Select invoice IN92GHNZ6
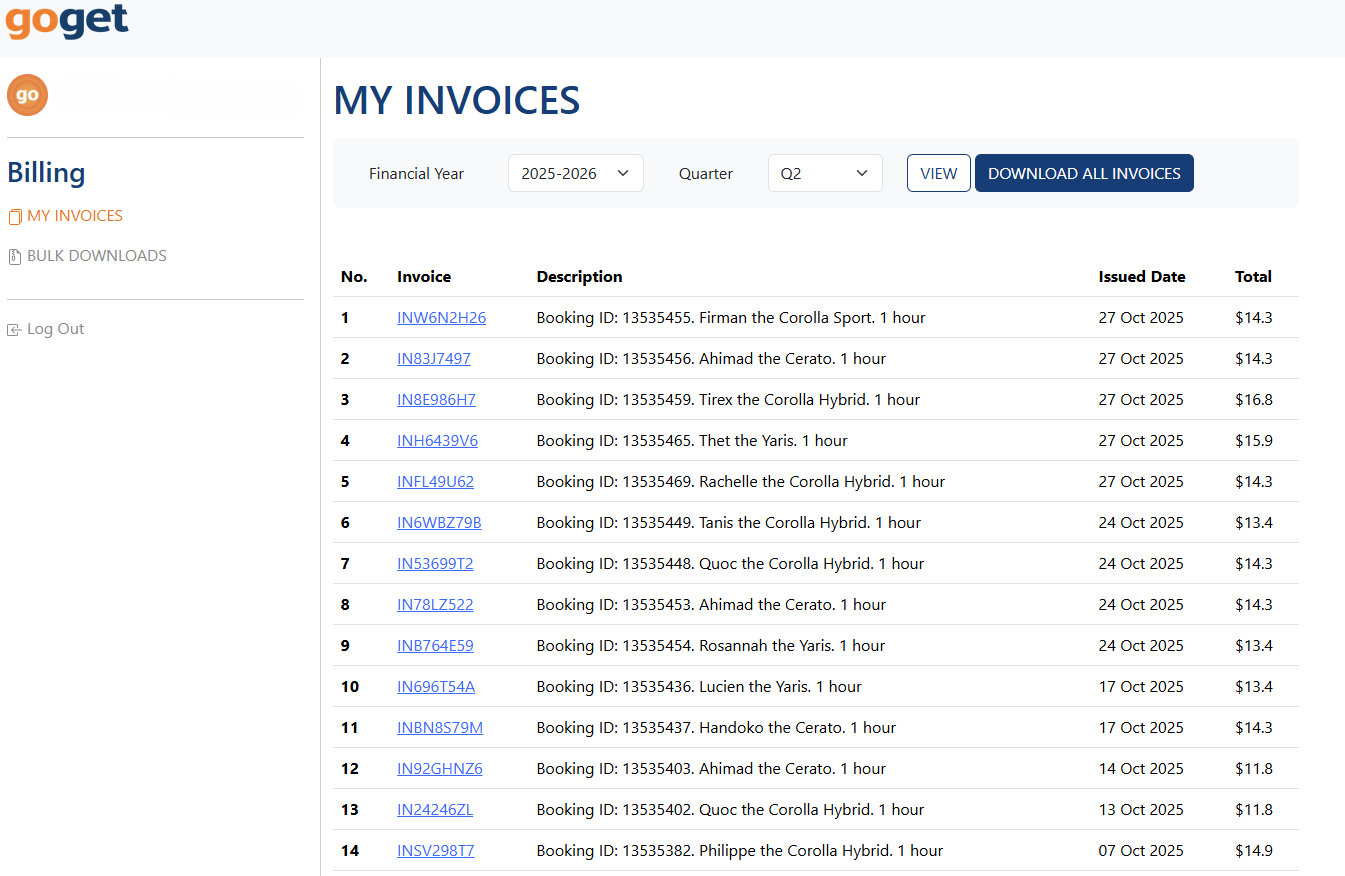The height and width of the screenshot is (876, 1345). (439, 769)
